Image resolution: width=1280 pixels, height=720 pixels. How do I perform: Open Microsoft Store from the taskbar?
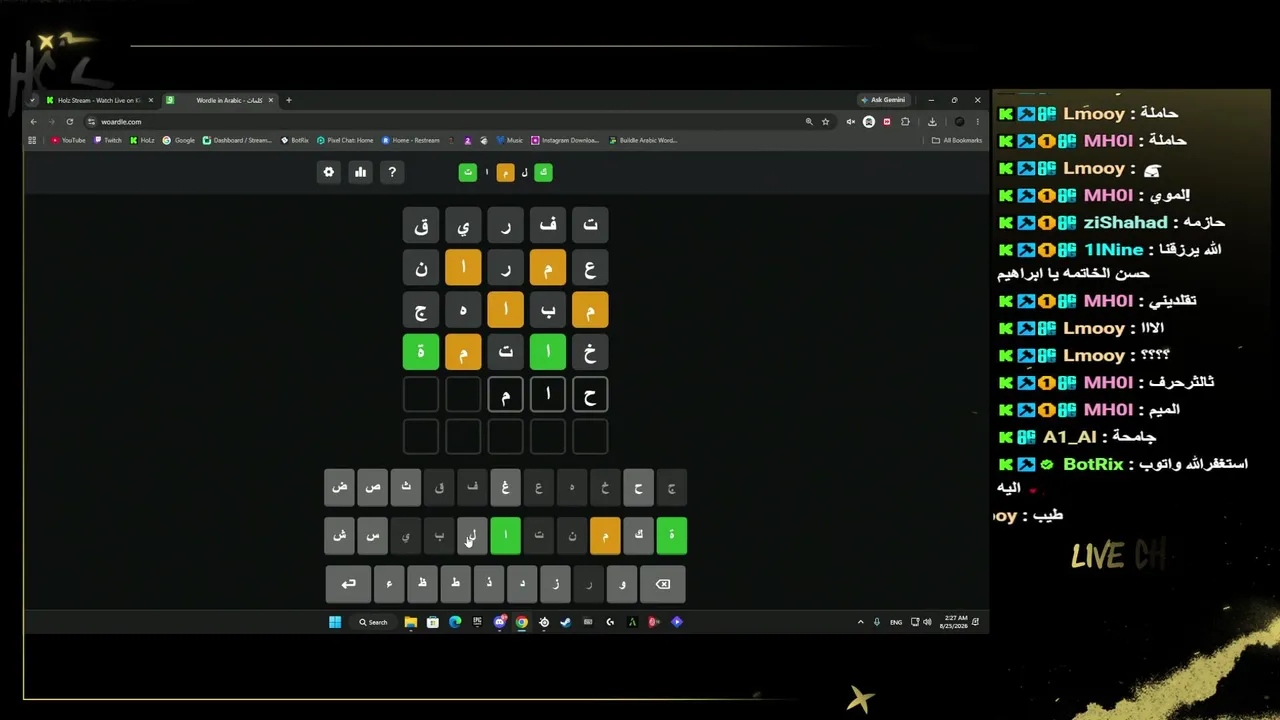tap(432, 622)
